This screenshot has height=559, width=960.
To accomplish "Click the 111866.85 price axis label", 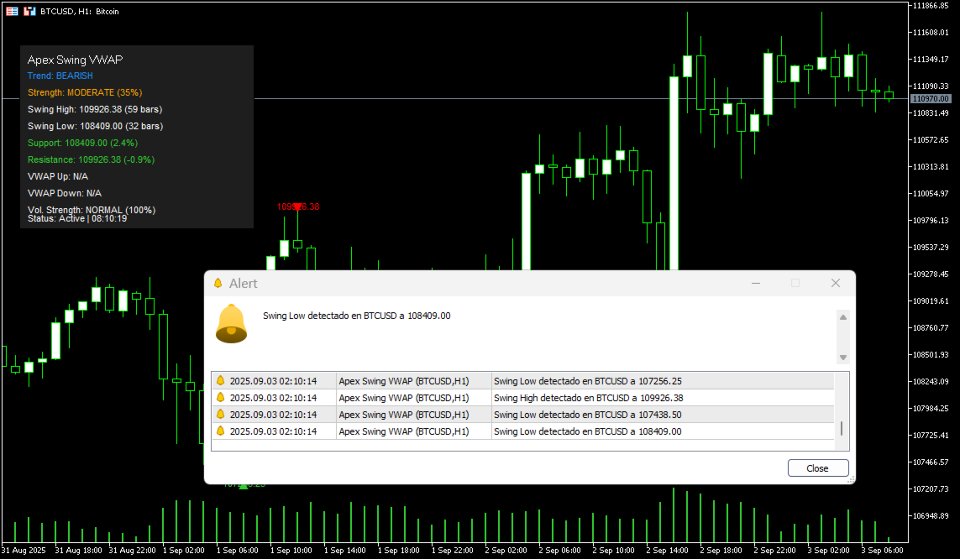I will click(931, 6).
